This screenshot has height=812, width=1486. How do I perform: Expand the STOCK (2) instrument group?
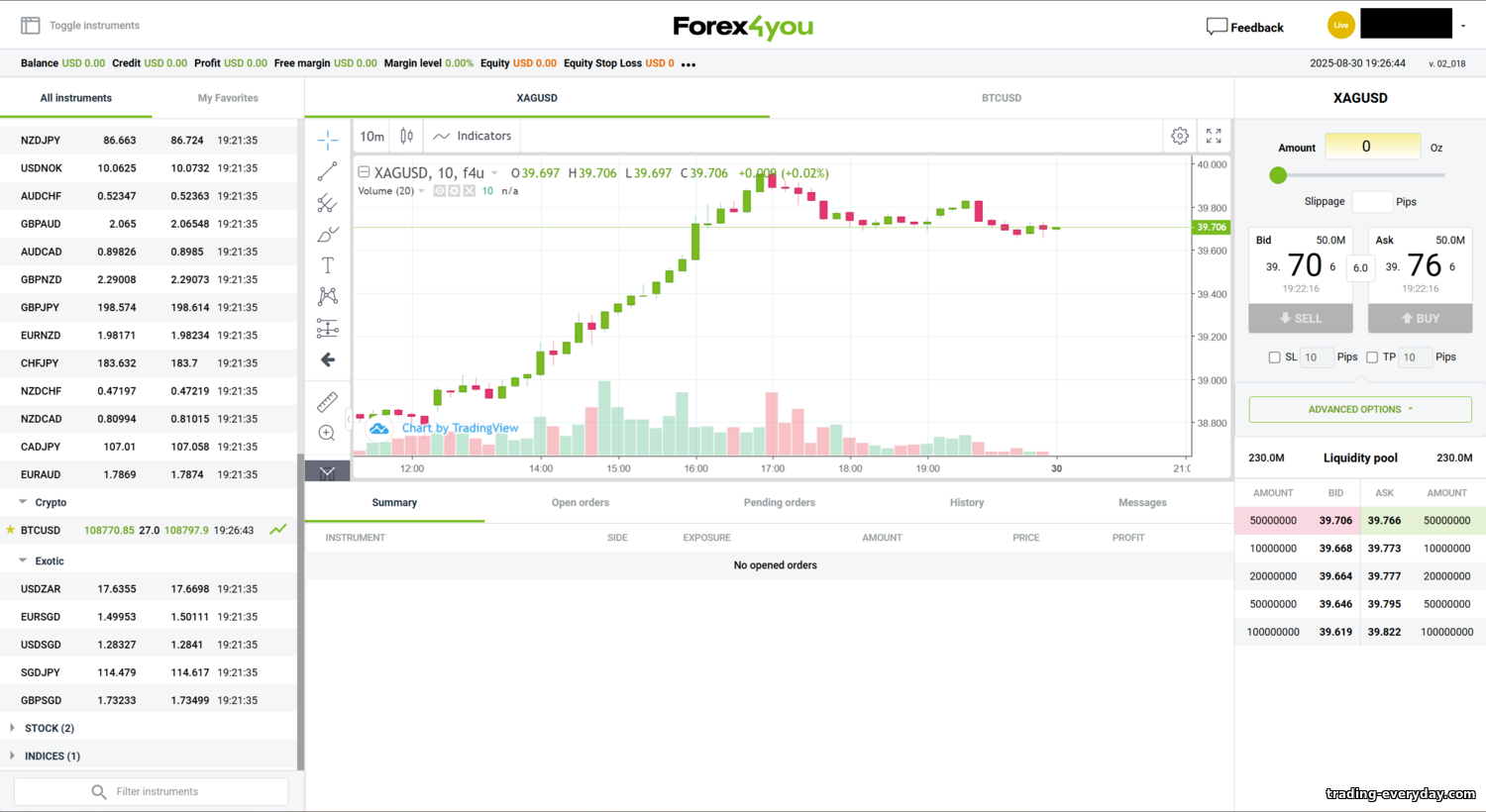pyautogui.click(x=49, y=728)
